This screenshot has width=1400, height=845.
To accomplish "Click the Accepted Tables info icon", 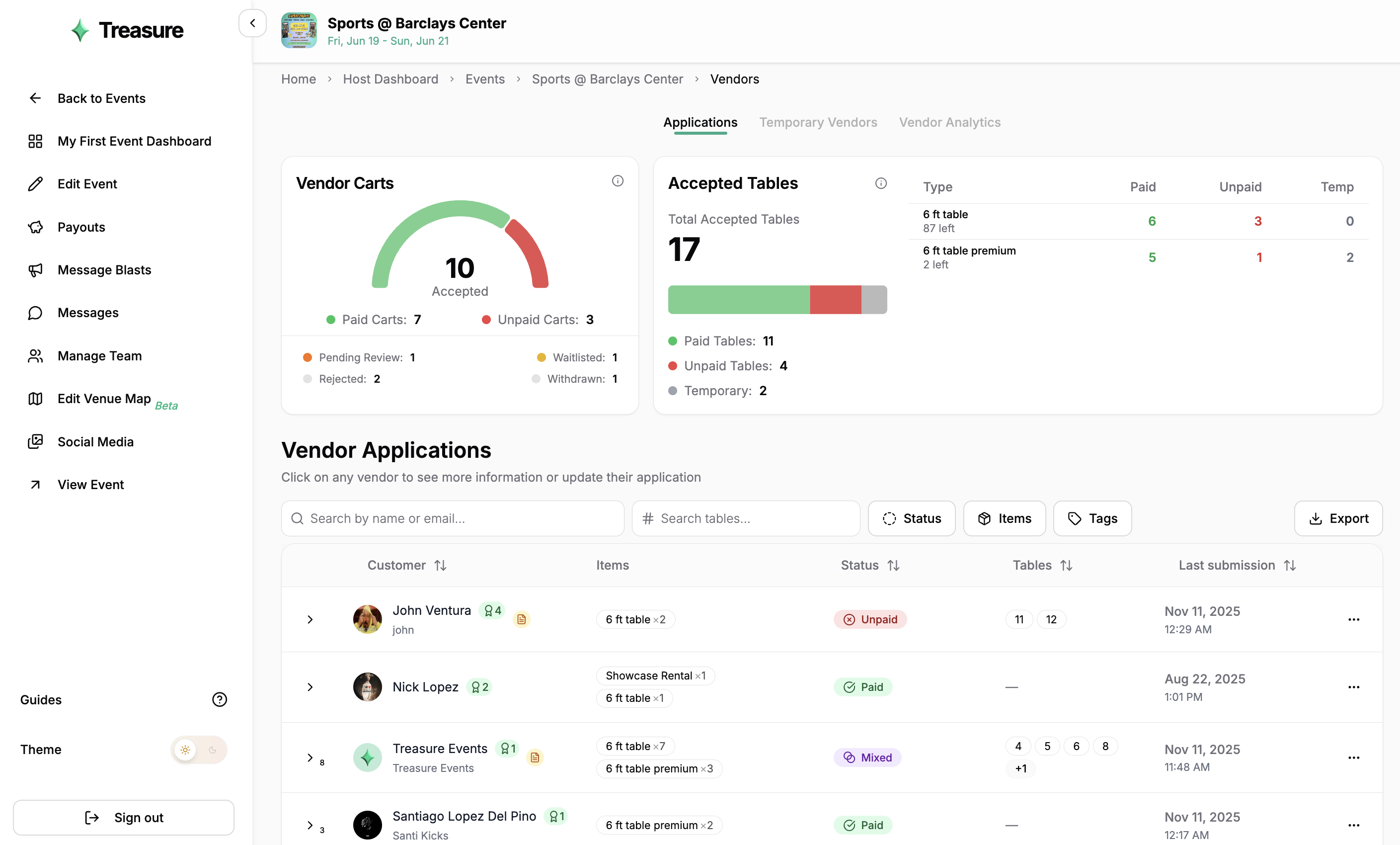I will 880,183.
